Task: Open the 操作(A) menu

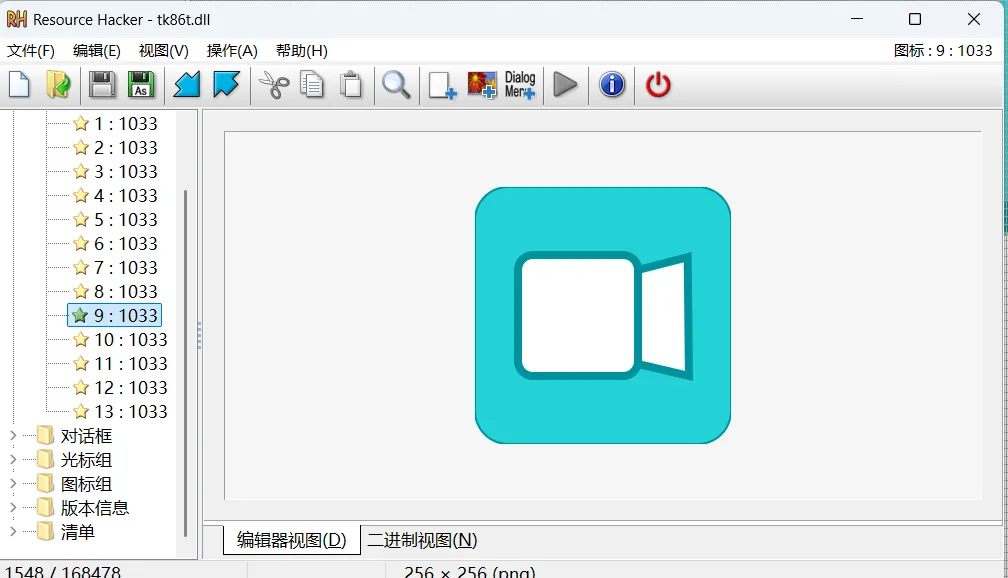Action: pos(232,51)
